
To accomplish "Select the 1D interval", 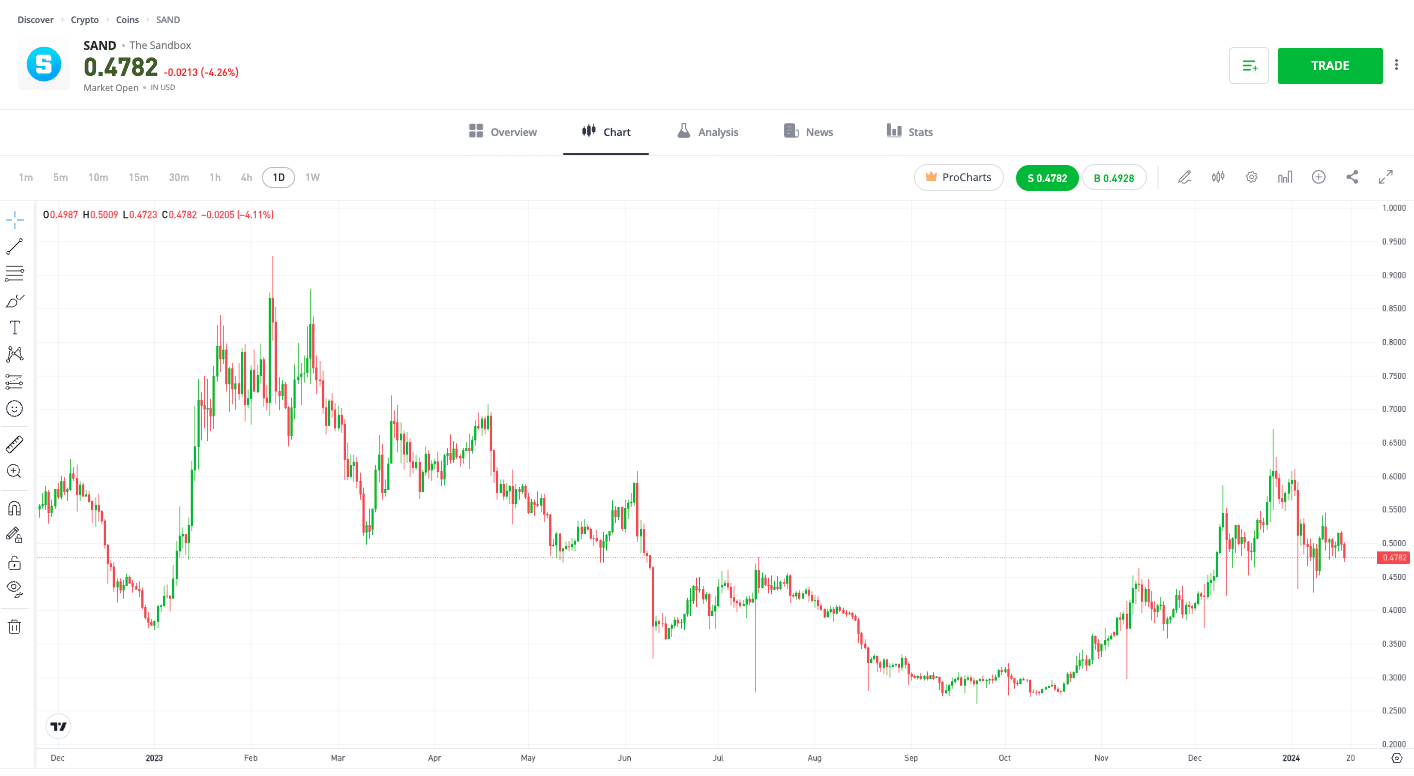I will [279, 178].
